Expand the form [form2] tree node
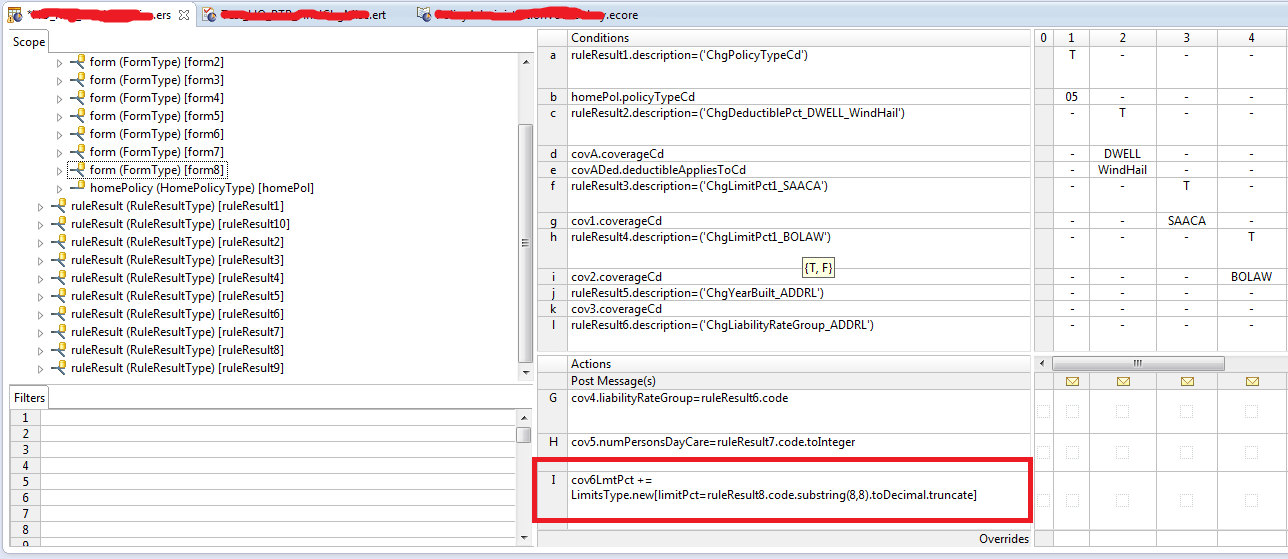Viewport: 1288px width, 559px height. (59, 63)
